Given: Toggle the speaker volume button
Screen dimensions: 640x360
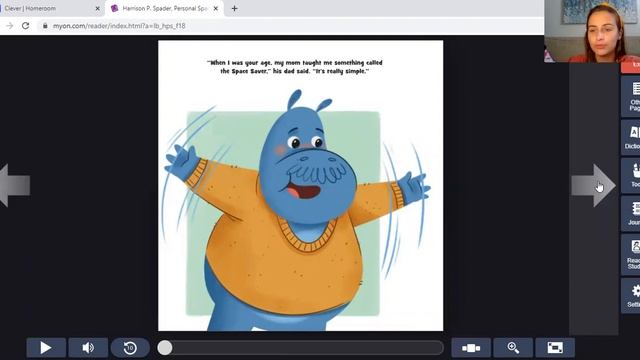Looking at the screenshot, I should pos(88,348).
